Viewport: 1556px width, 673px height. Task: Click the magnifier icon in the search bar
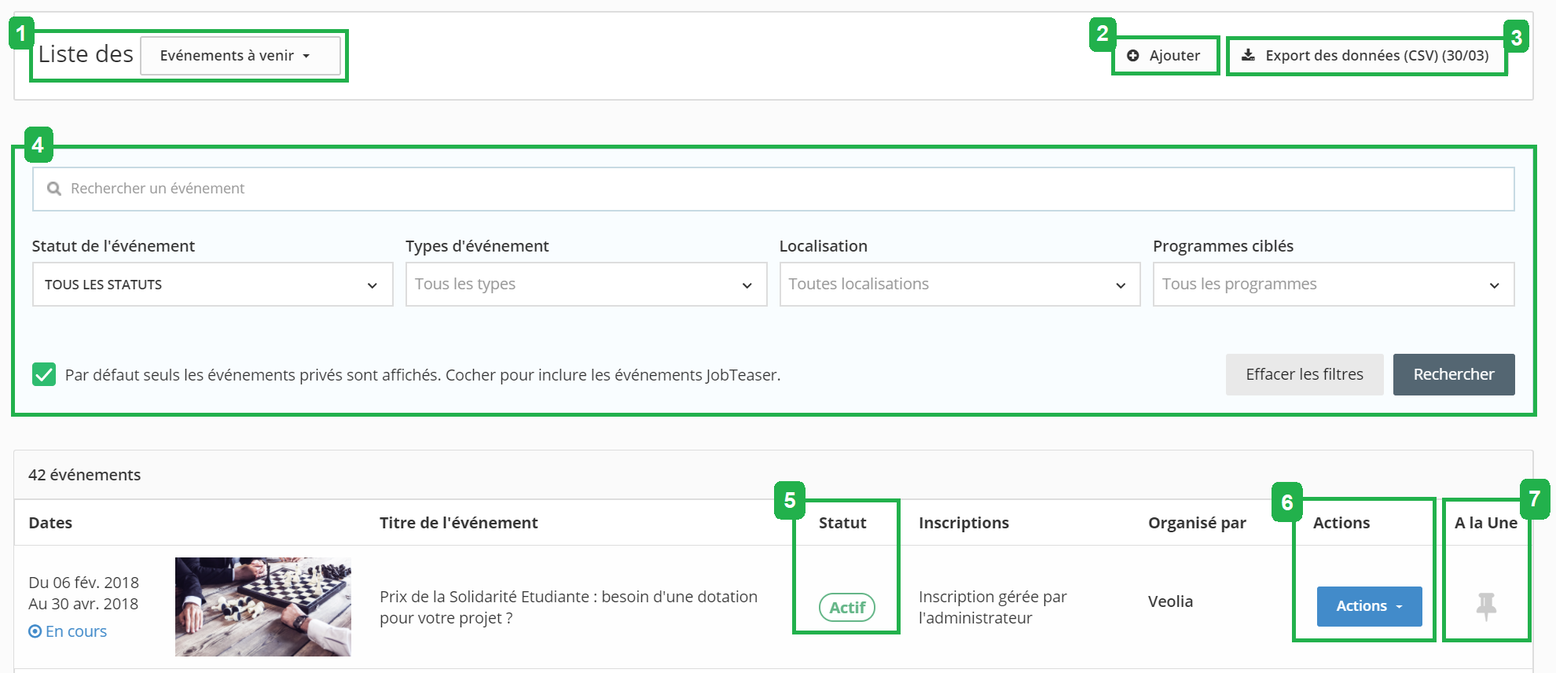54,188
